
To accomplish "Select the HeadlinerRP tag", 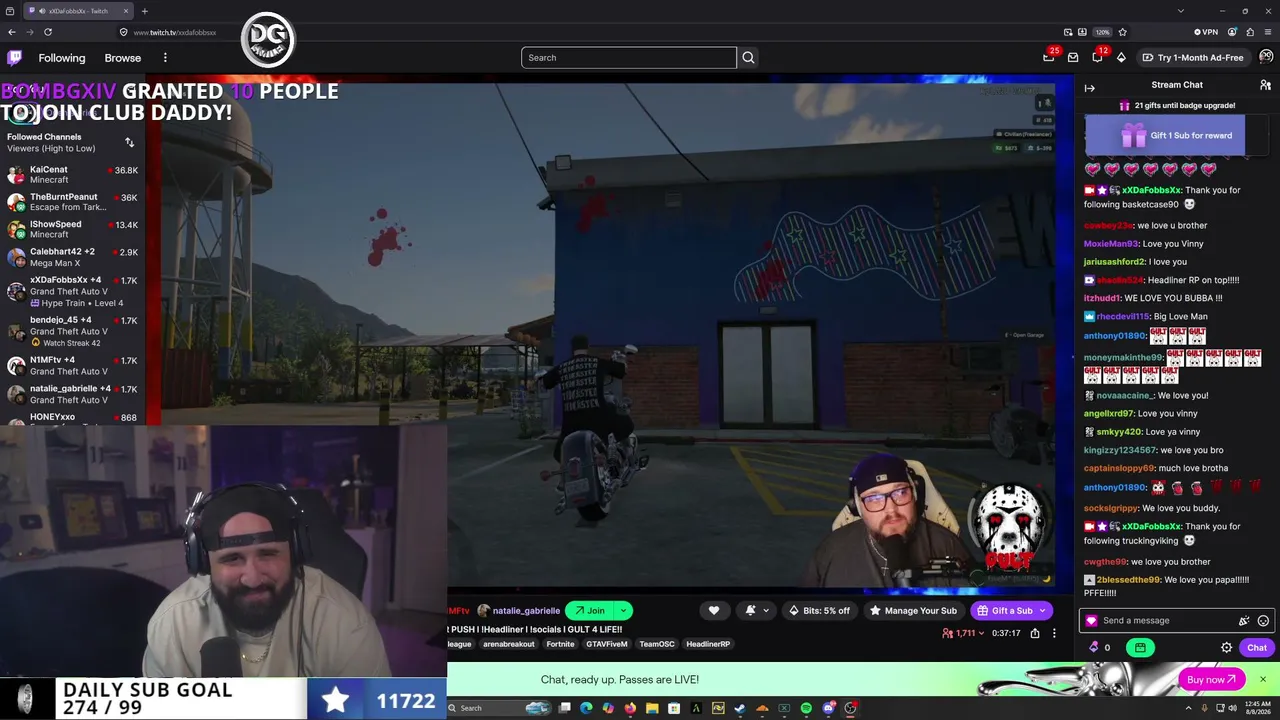I will click(708, 644).
